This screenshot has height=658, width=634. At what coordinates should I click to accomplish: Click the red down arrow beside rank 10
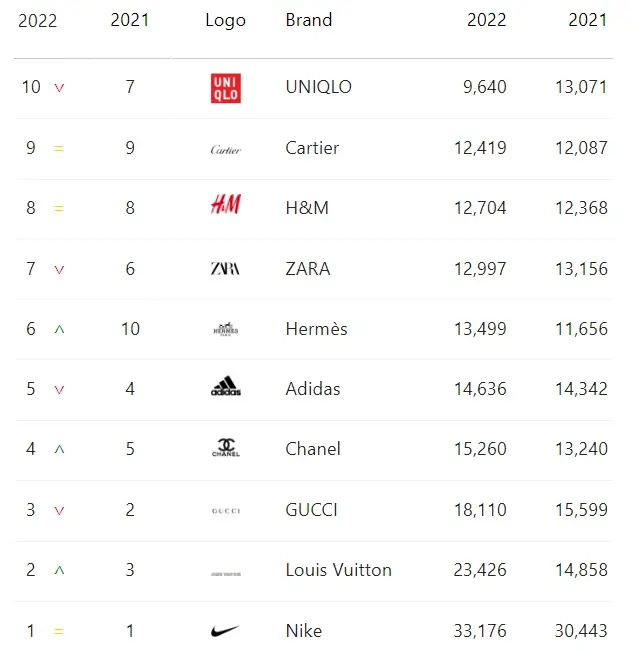point(59,88)
